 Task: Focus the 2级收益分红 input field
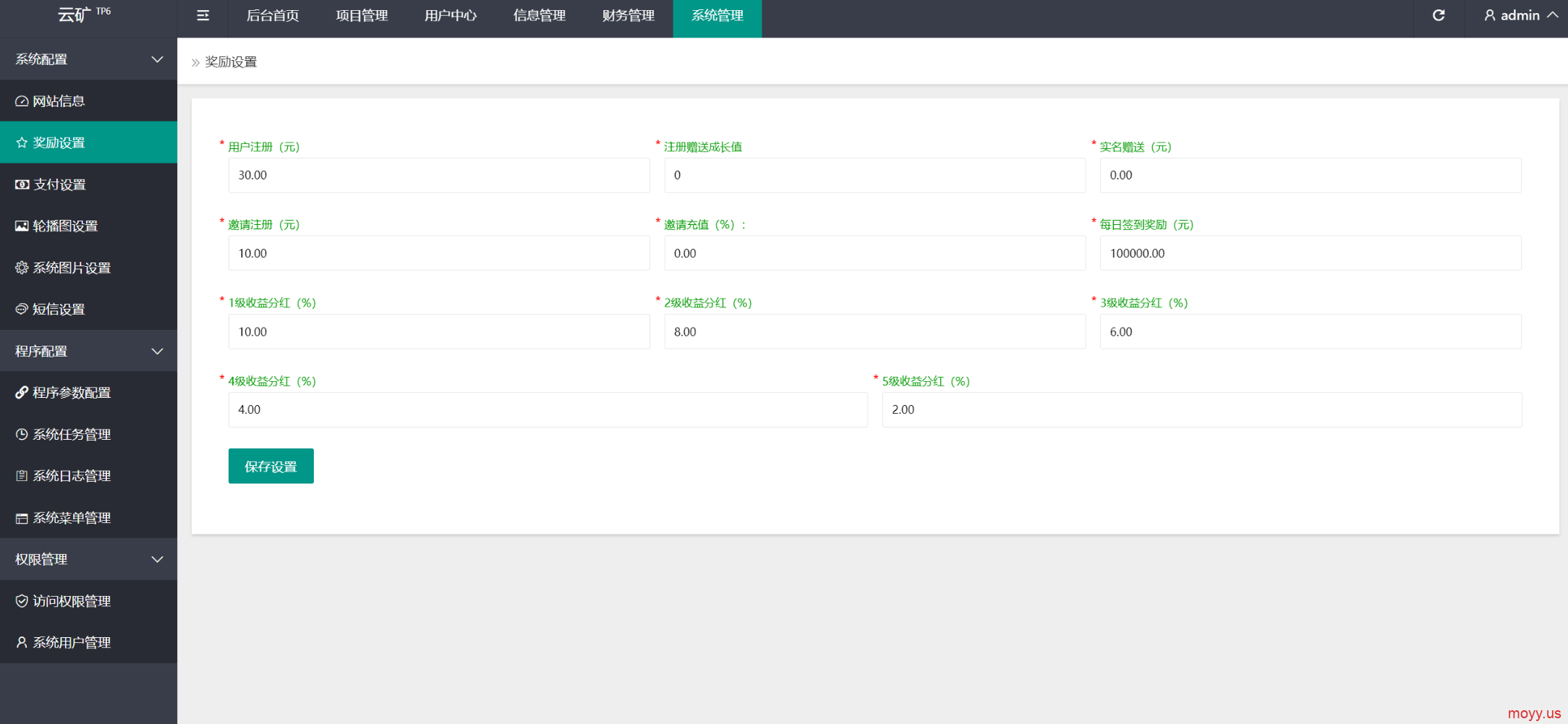point(875,331)
